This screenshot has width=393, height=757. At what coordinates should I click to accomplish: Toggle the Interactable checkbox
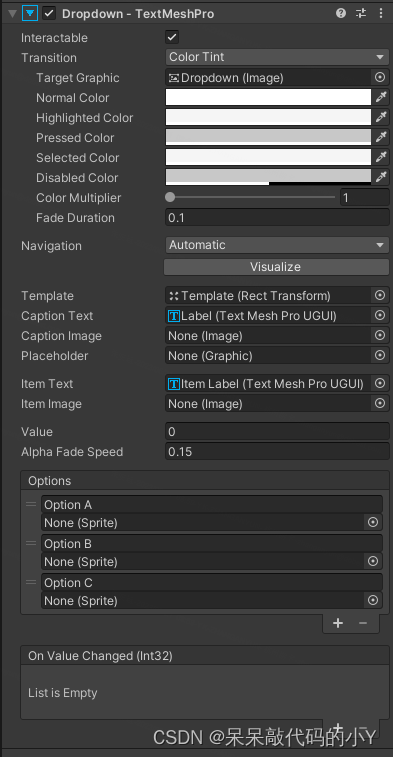click(x=172, y=37)
